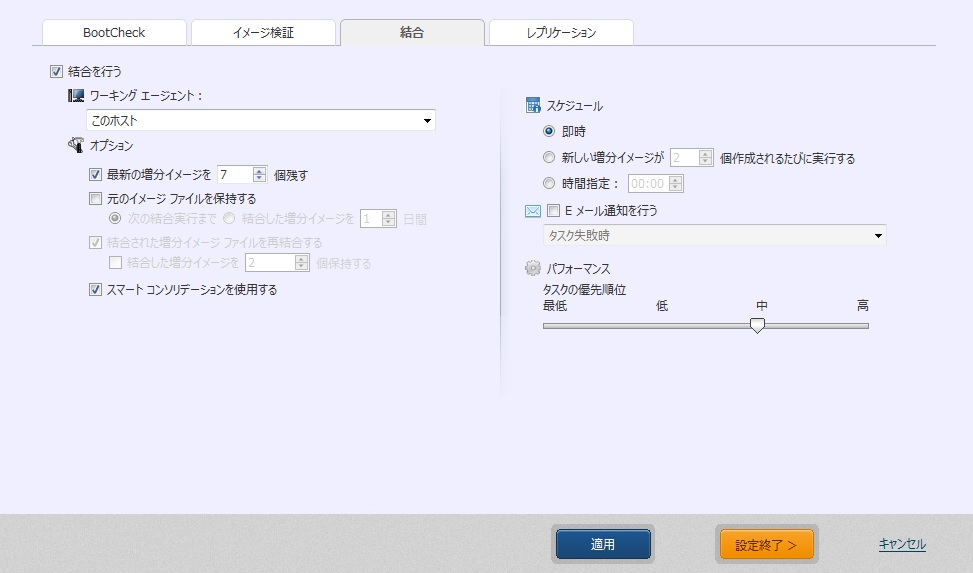Screen dimensions: 973x573
Task: Open the レプリケーション tab
Action: [561, 33]
